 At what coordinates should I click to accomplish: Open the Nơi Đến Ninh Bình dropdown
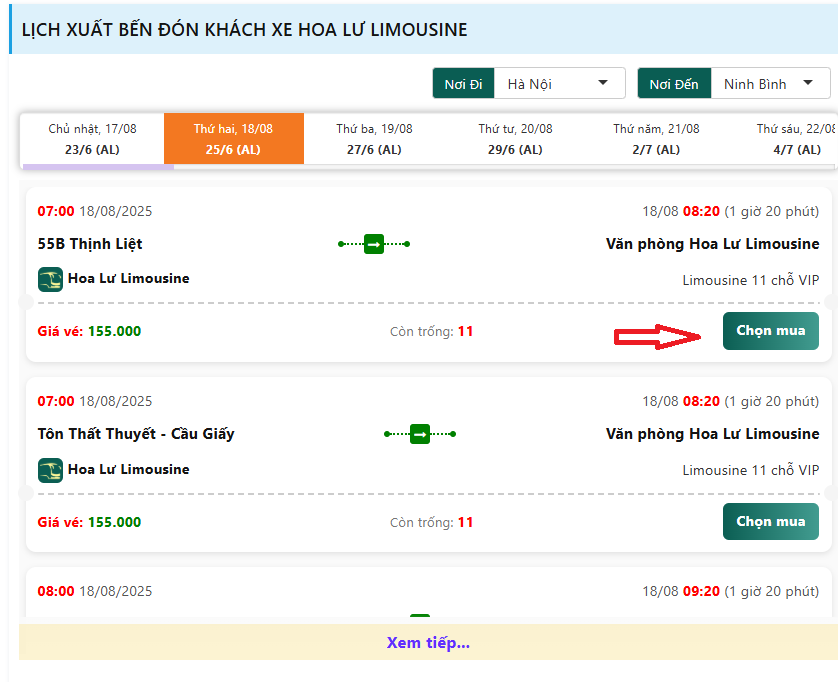tap(770, 83)
